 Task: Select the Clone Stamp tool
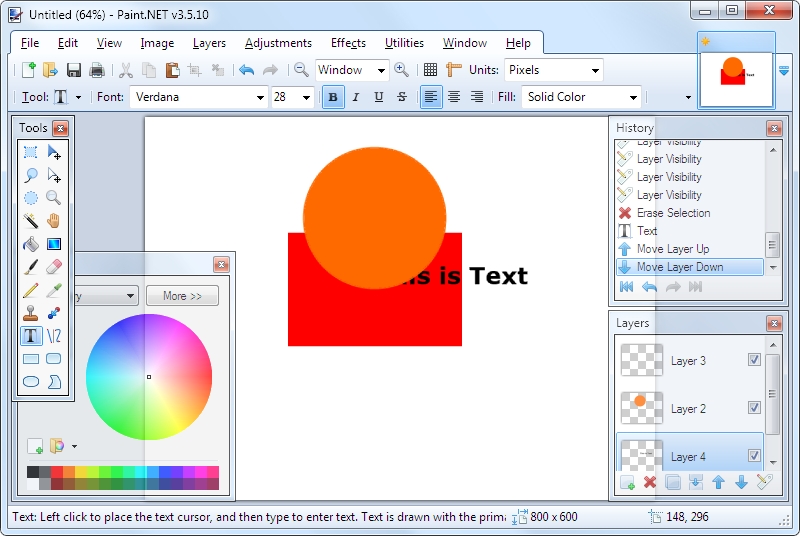[x=31, y=313]
